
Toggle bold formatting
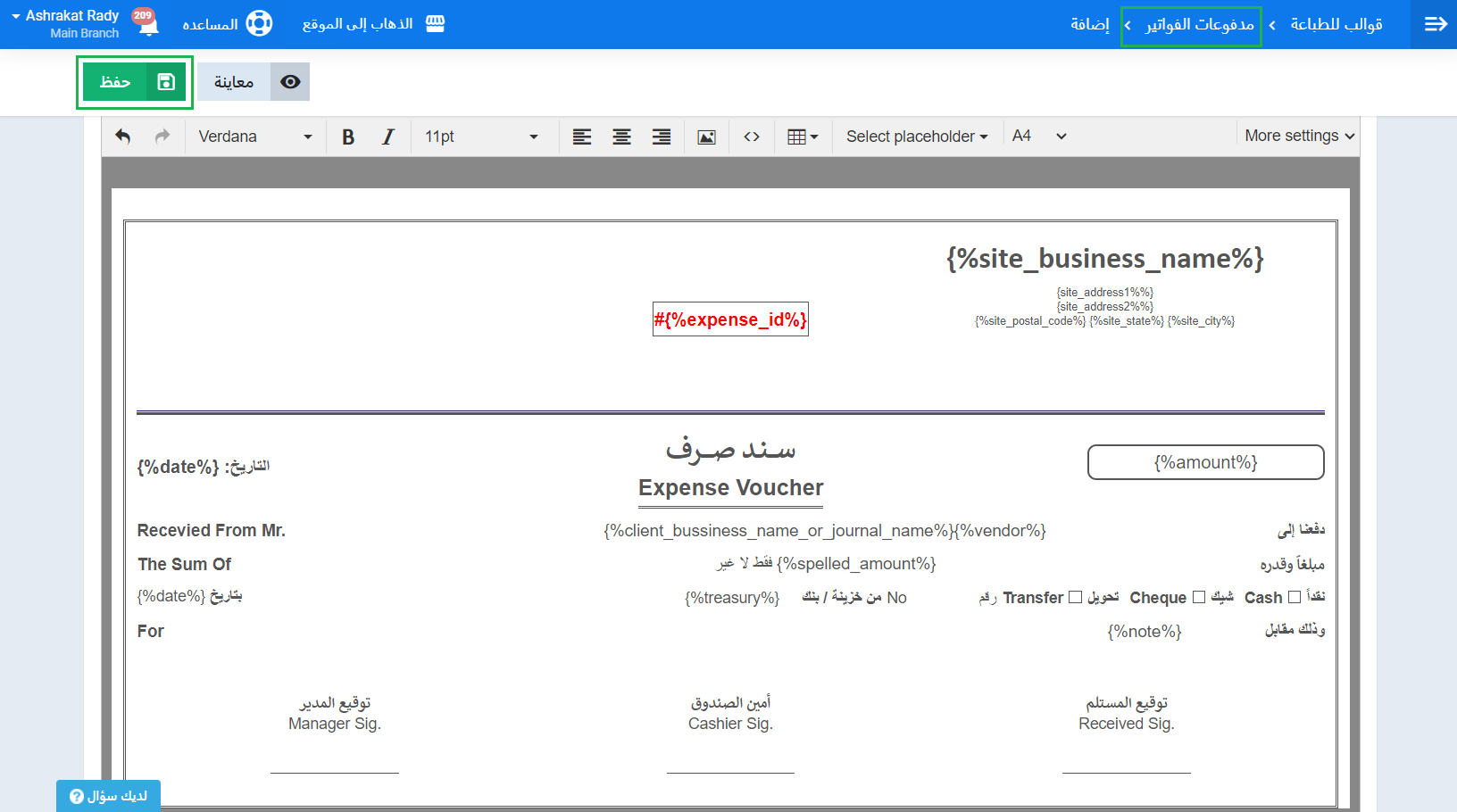pyautogui.click(x=348, y=137)
